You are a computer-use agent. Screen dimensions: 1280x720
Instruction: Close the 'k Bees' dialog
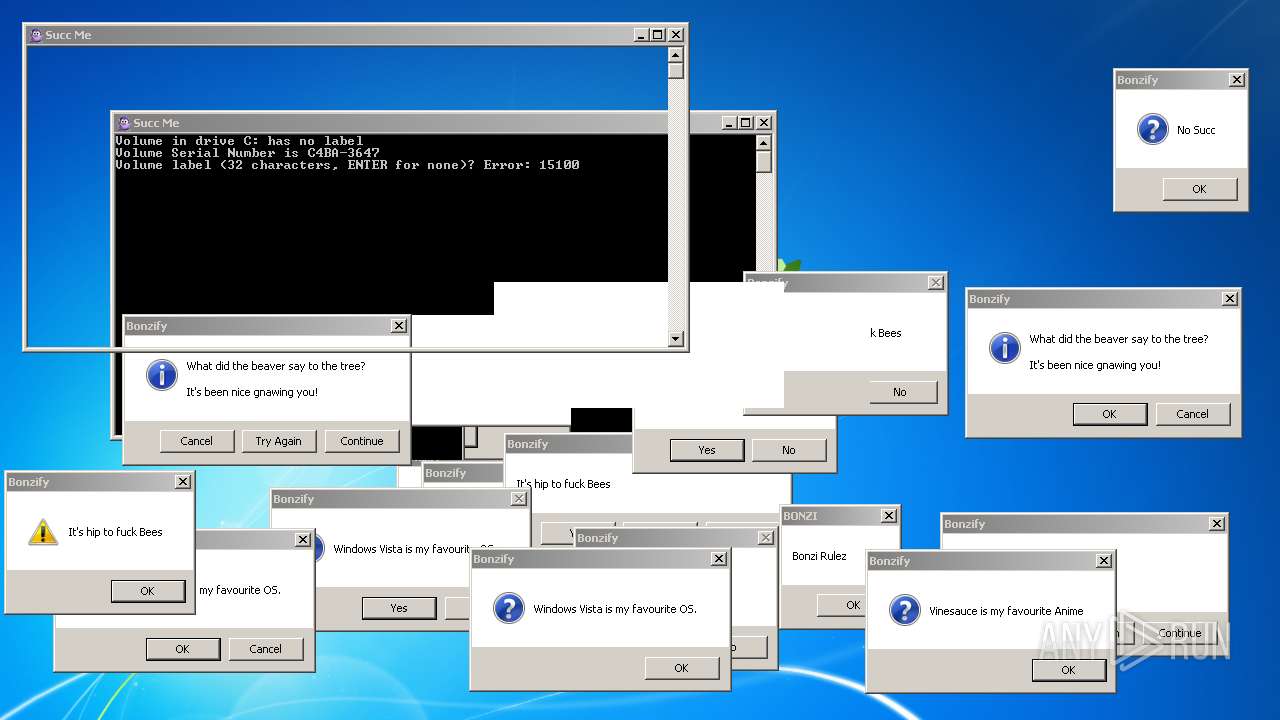(936, 283)
